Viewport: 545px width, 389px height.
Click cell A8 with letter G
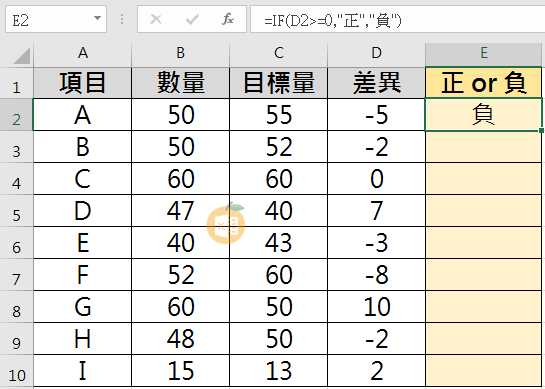point(83,307)
